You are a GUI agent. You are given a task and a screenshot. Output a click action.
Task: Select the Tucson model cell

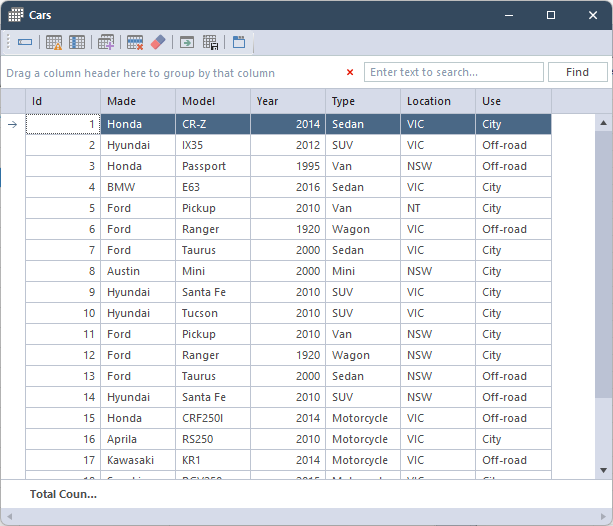[x=213, y=313]
